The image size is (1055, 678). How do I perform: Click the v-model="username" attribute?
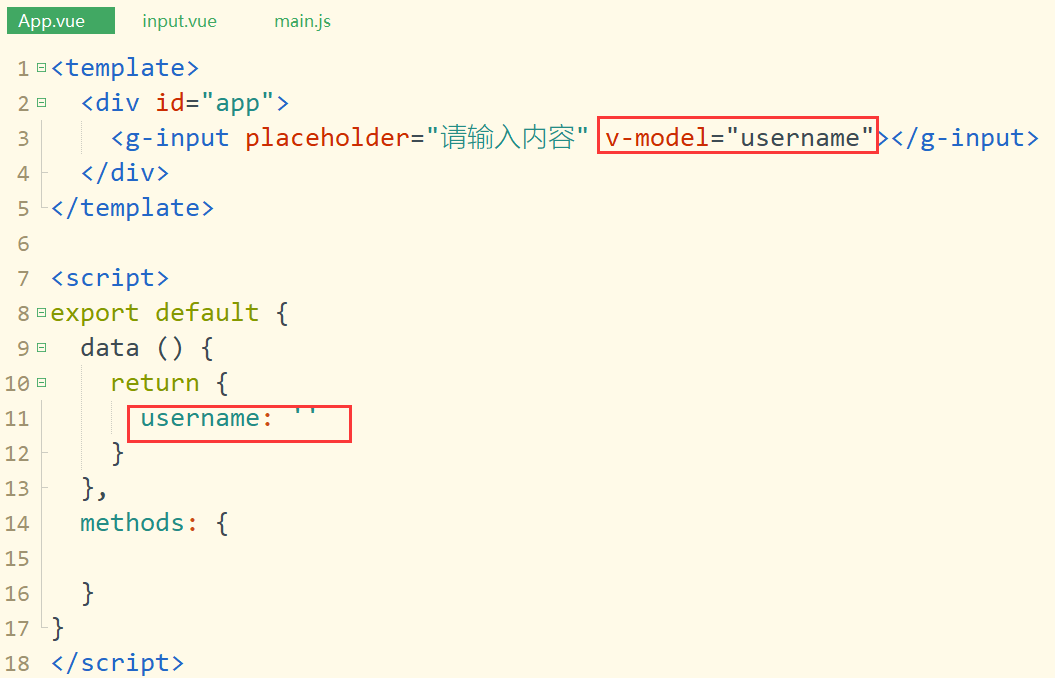click(x=738, y=137)
